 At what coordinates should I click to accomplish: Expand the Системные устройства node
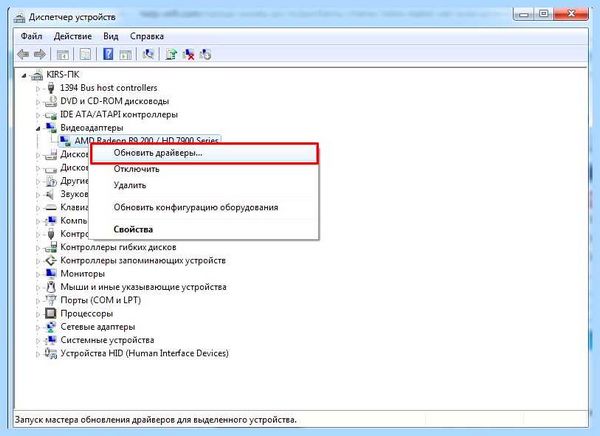tap(38, 341)
